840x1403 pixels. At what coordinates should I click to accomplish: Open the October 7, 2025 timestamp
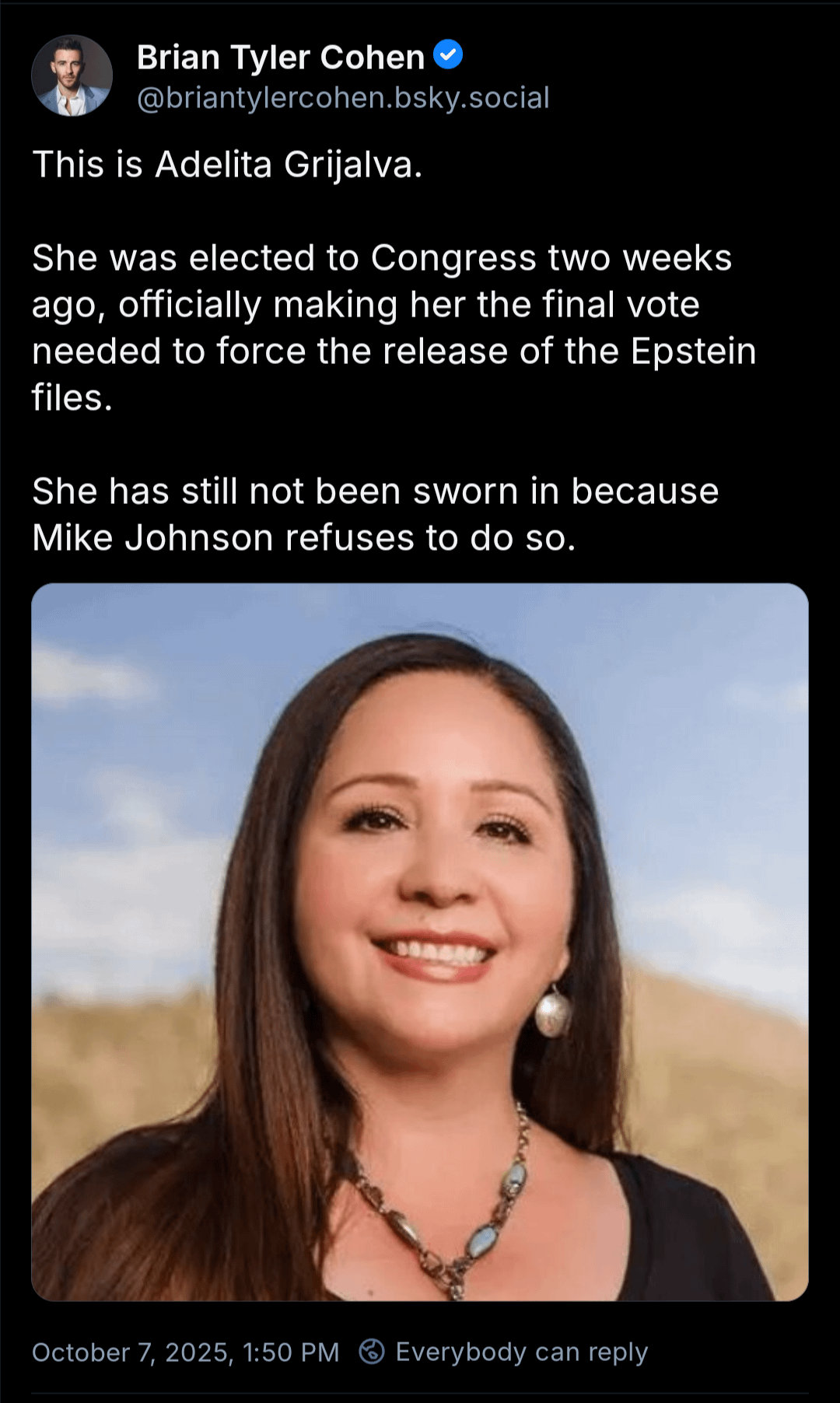[185, 1352]
